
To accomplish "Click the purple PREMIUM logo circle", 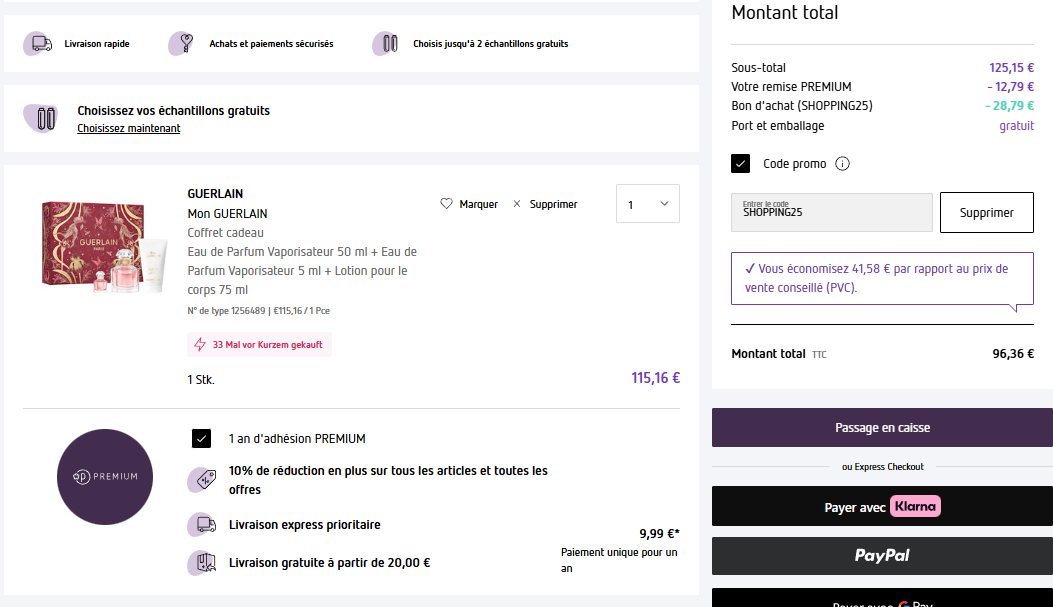I will pyautogui.click(x=105, y=476).
